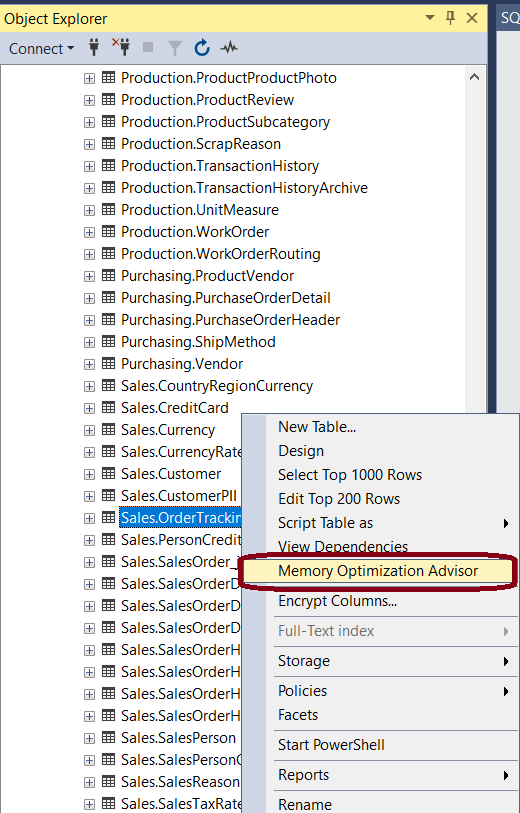The width and height of the screenshot is (520, 813).
Task: Open the Activity Monitor icon
Action: [229, 48]
